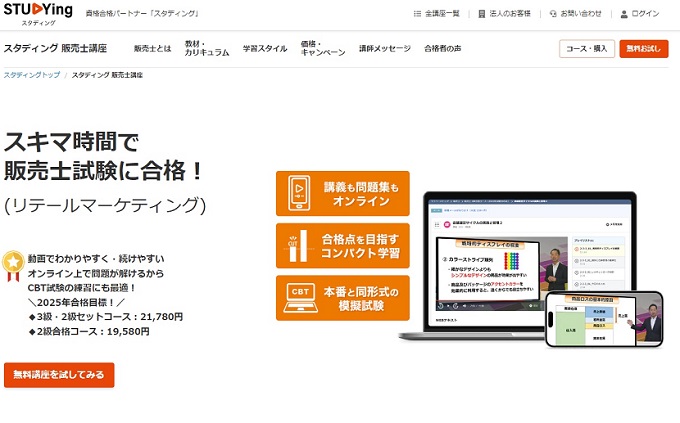Screen dimensions: 680x423
Task: Click ＼2025年合格目標！／ text
Action: pos(75,302)
